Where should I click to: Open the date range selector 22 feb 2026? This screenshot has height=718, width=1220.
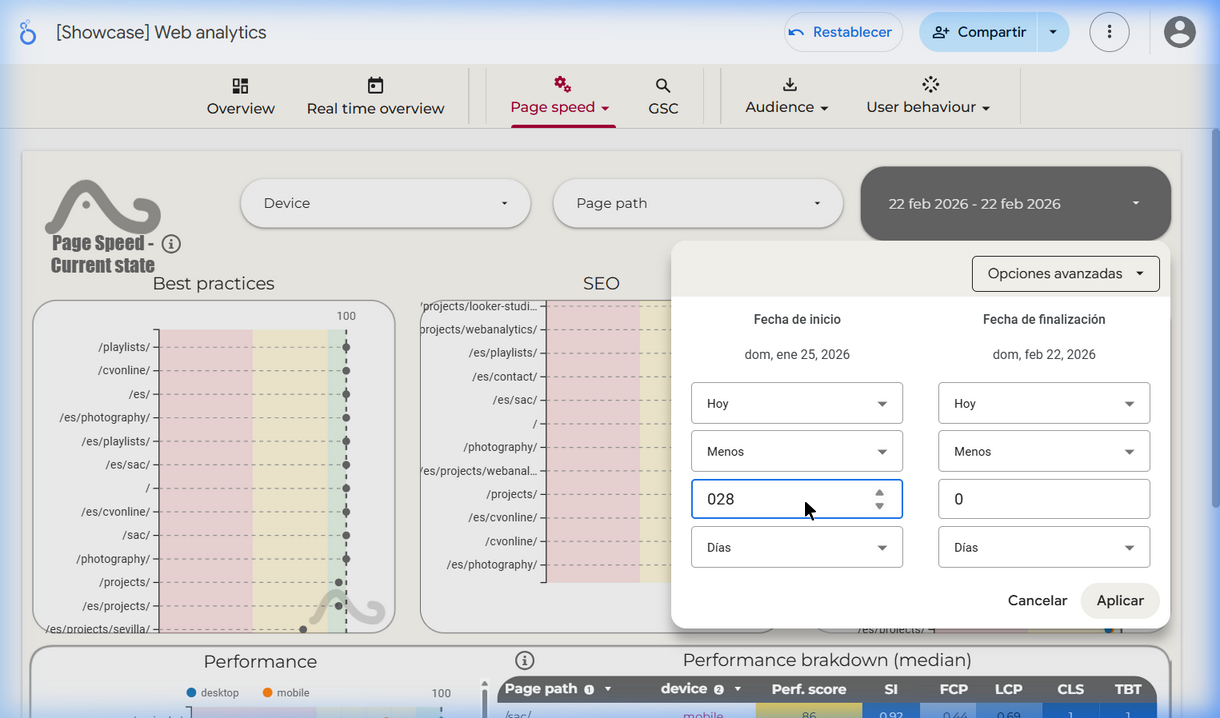point(1015,203)
